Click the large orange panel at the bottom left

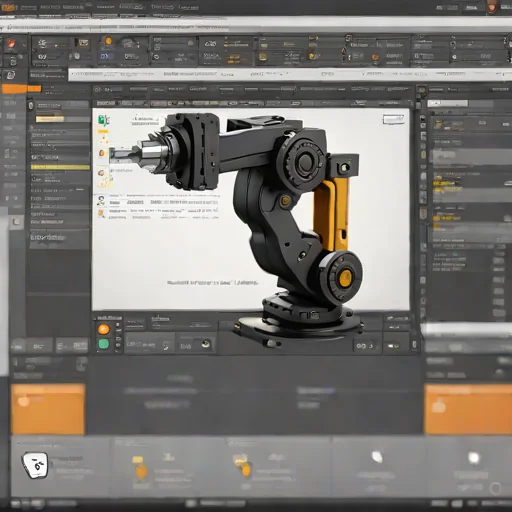pos(48,409)
